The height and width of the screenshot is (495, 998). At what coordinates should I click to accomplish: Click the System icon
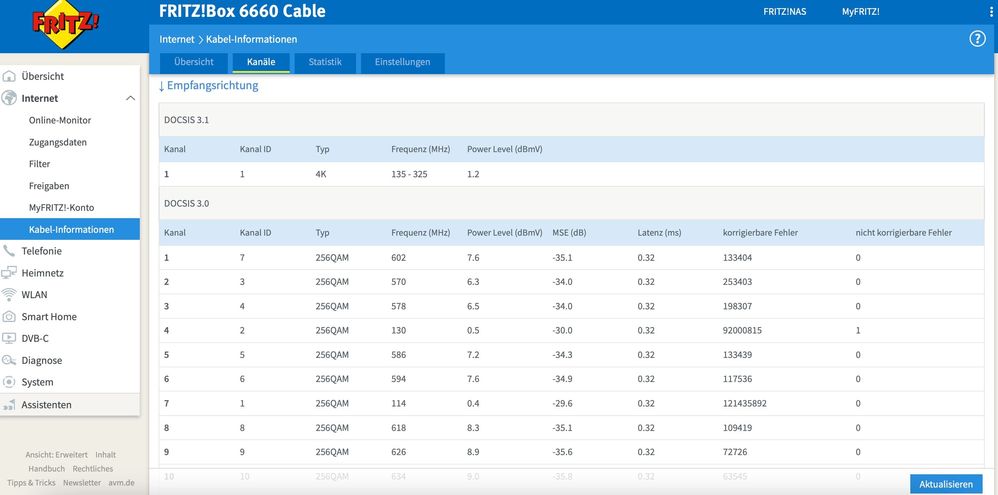[9, 382]
